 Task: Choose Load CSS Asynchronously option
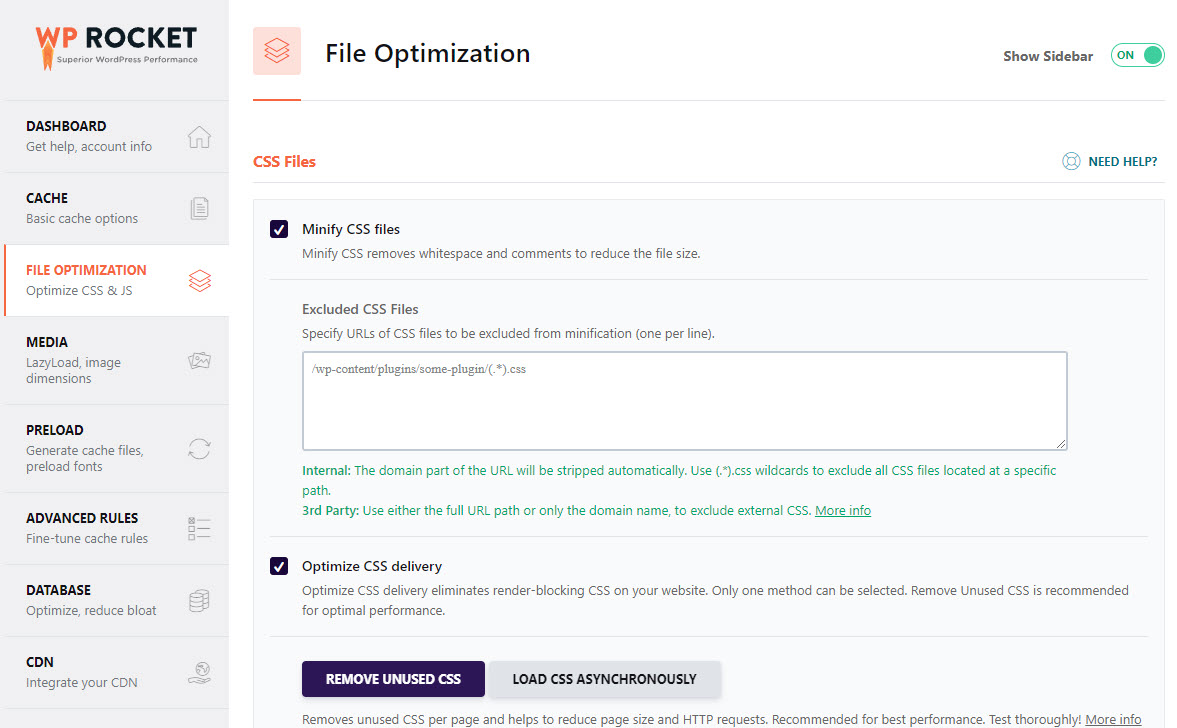(605, 679)
